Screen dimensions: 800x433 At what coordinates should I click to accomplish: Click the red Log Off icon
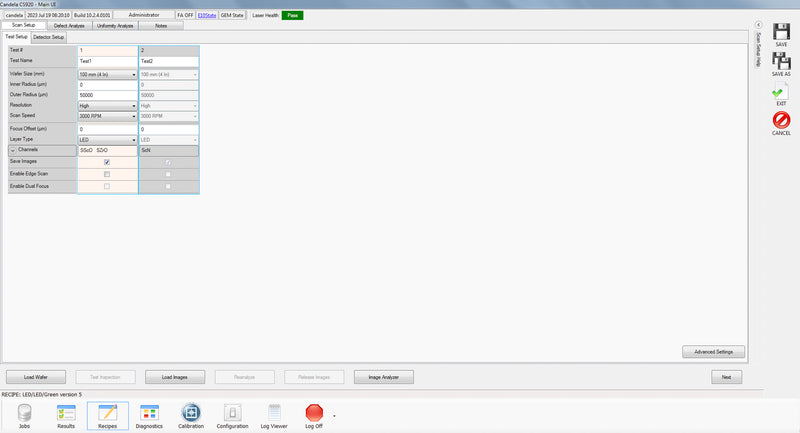[x=314, y=414]
